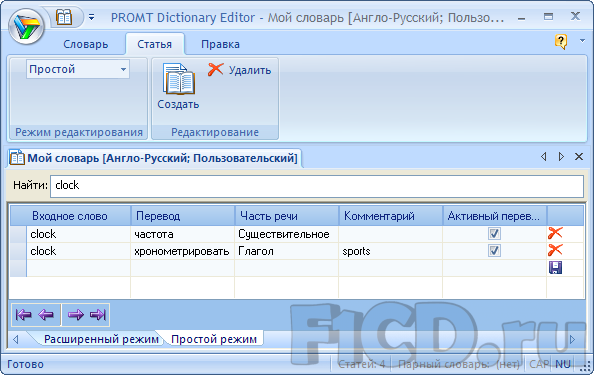
Task: Open the Правка ribbon tab
Action: tap(220, 44)
